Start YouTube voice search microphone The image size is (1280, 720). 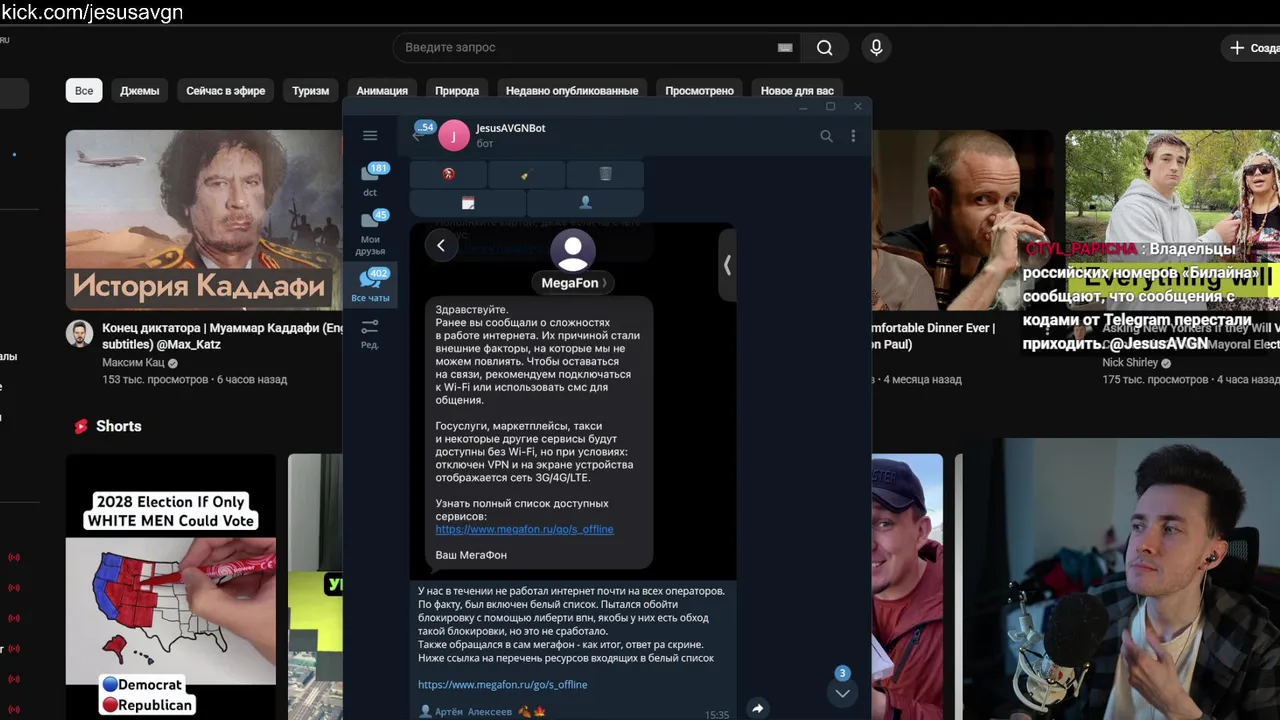coord(876,47)
